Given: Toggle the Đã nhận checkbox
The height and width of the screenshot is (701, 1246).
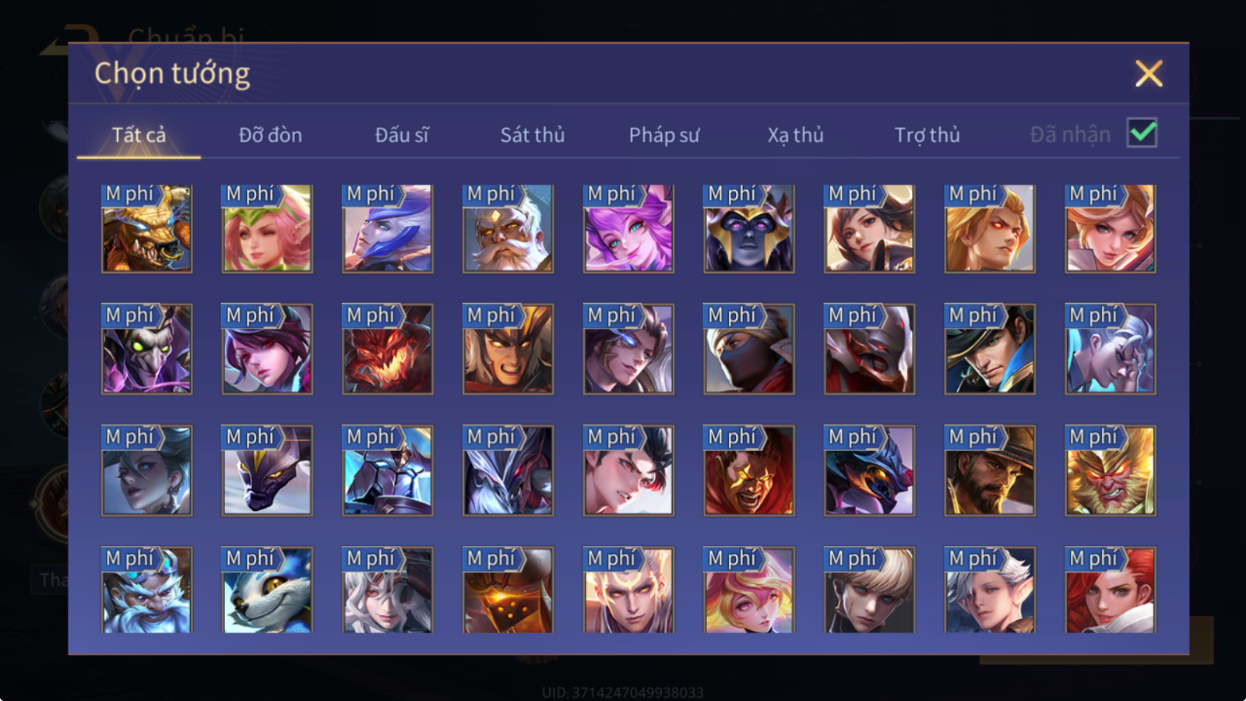Looking at the screenshot, I should [1142, 133].
